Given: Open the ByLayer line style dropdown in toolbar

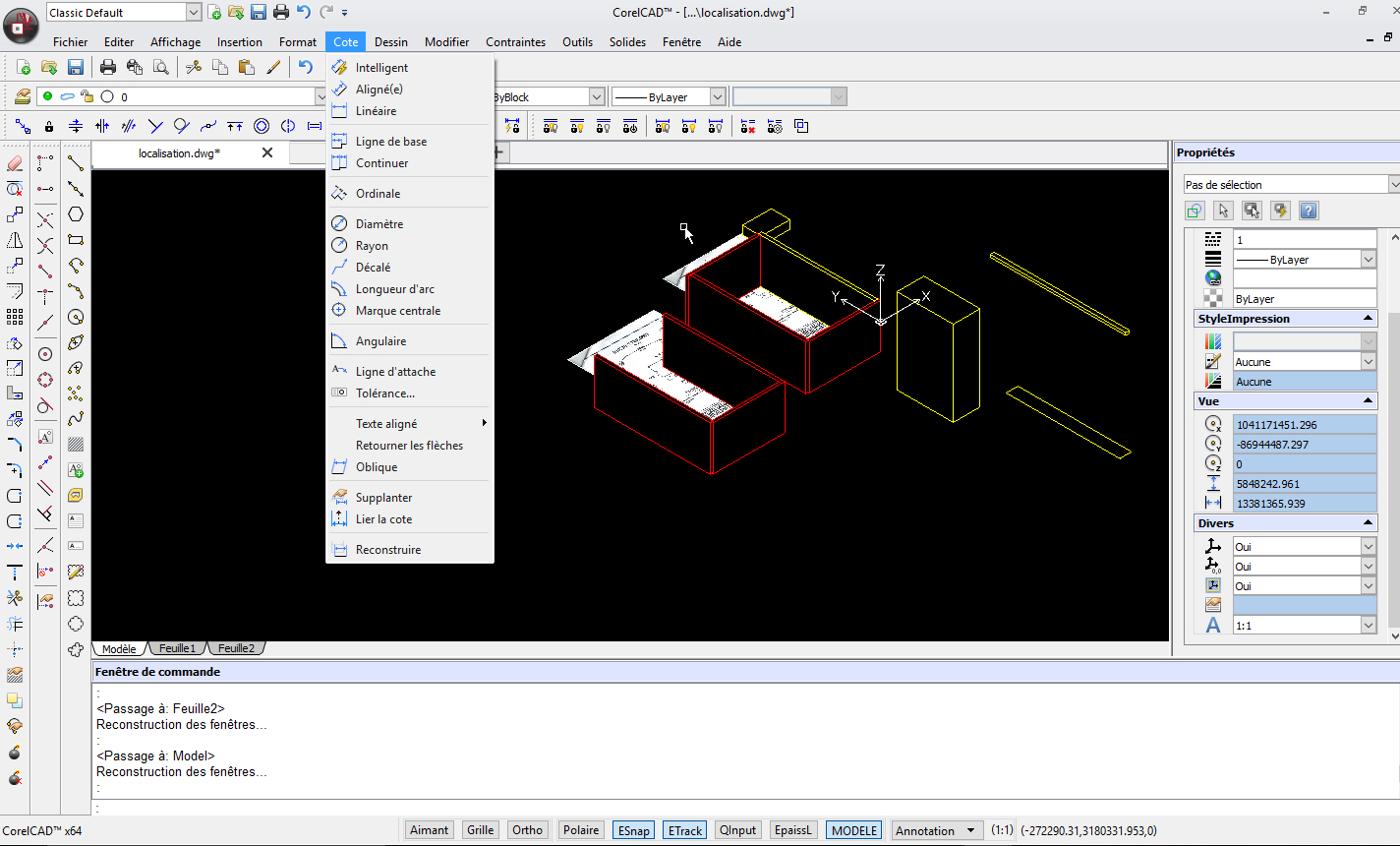Looking at the screenshot, I should 717,96.
